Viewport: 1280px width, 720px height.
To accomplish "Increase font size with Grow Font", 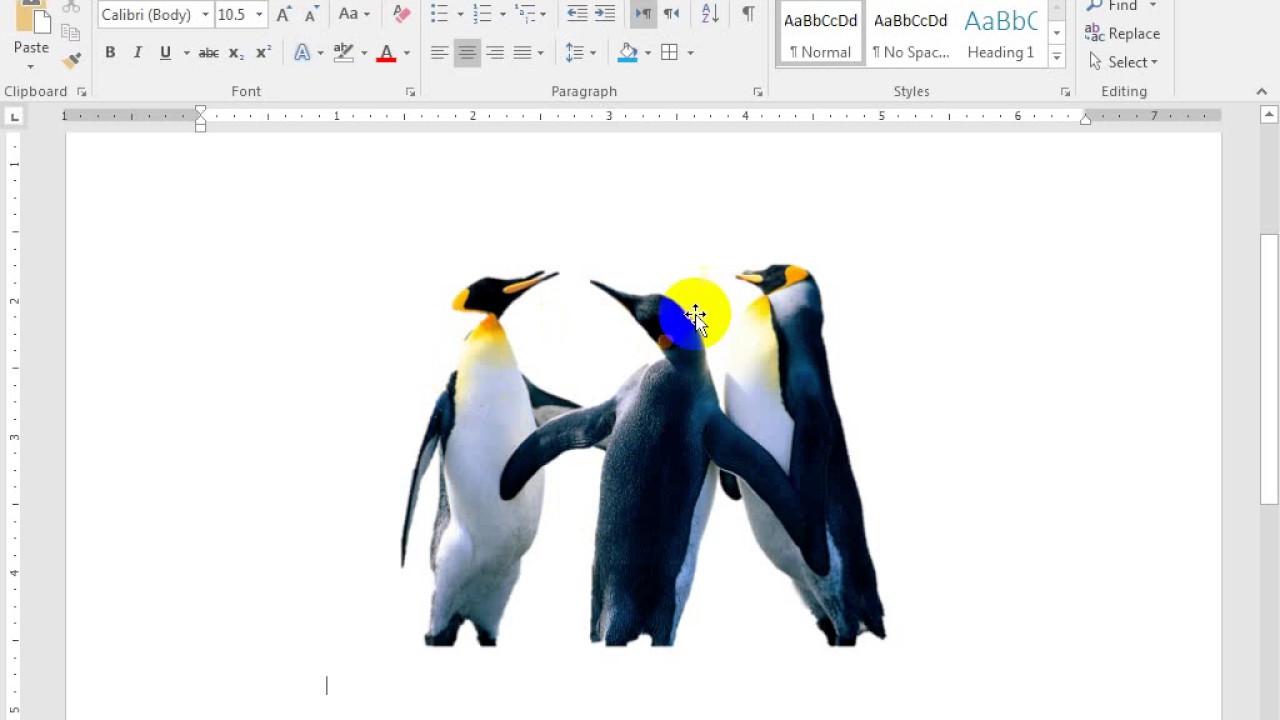I will point(284,14).
